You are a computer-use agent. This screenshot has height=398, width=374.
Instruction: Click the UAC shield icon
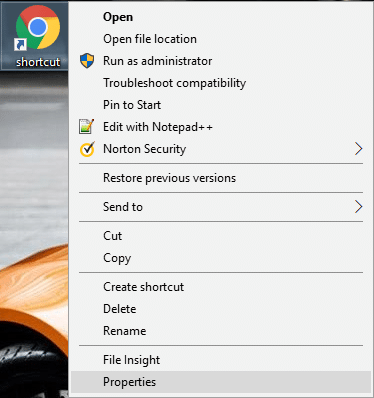click(x=87, y=61)
